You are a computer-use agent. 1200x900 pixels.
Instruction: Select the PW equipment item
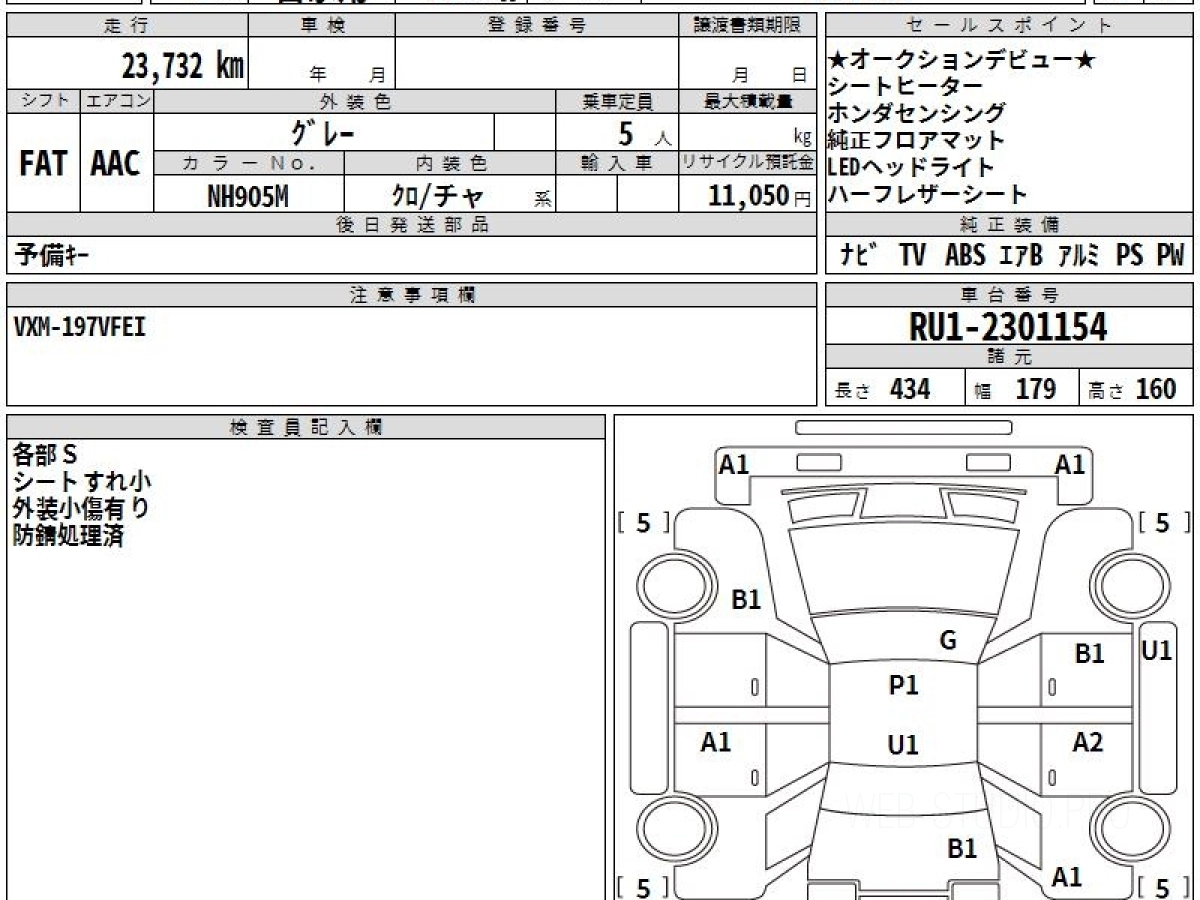[1171, 256]
